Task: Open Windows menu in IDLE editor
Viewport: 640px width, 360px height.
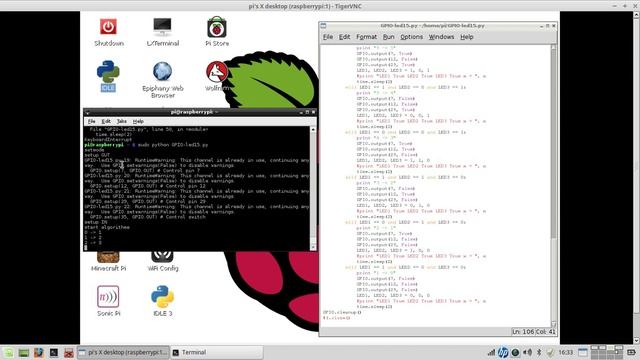Action: tap(441, 37)
